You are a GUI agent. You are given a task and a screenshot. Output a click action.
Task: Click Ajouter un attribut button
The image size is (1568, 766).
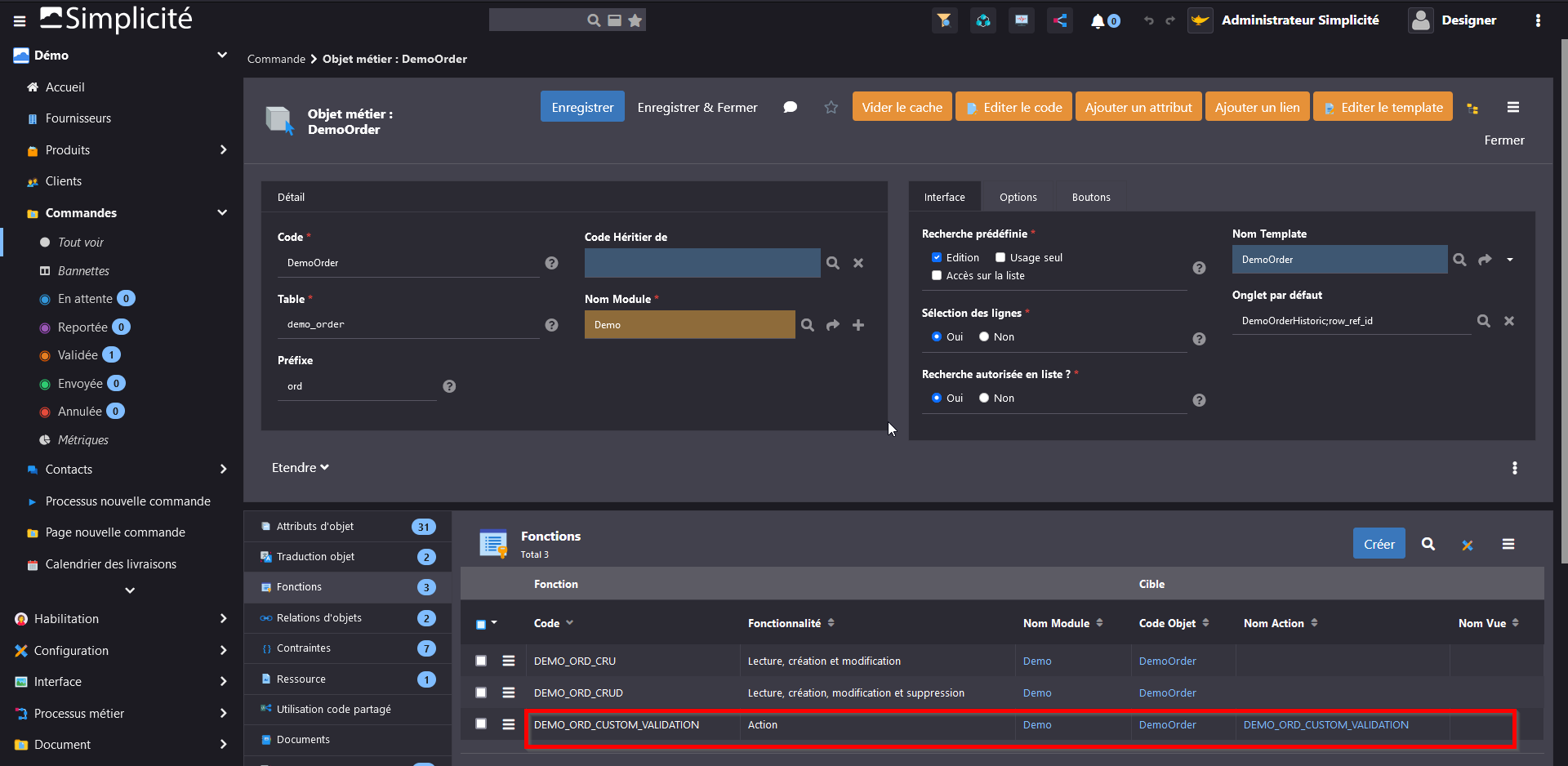pyautogui.click(x=1138, y=107)
